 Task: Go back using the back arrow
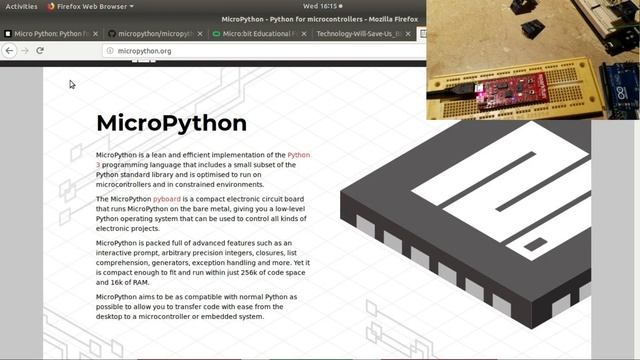tap(9, 51)
